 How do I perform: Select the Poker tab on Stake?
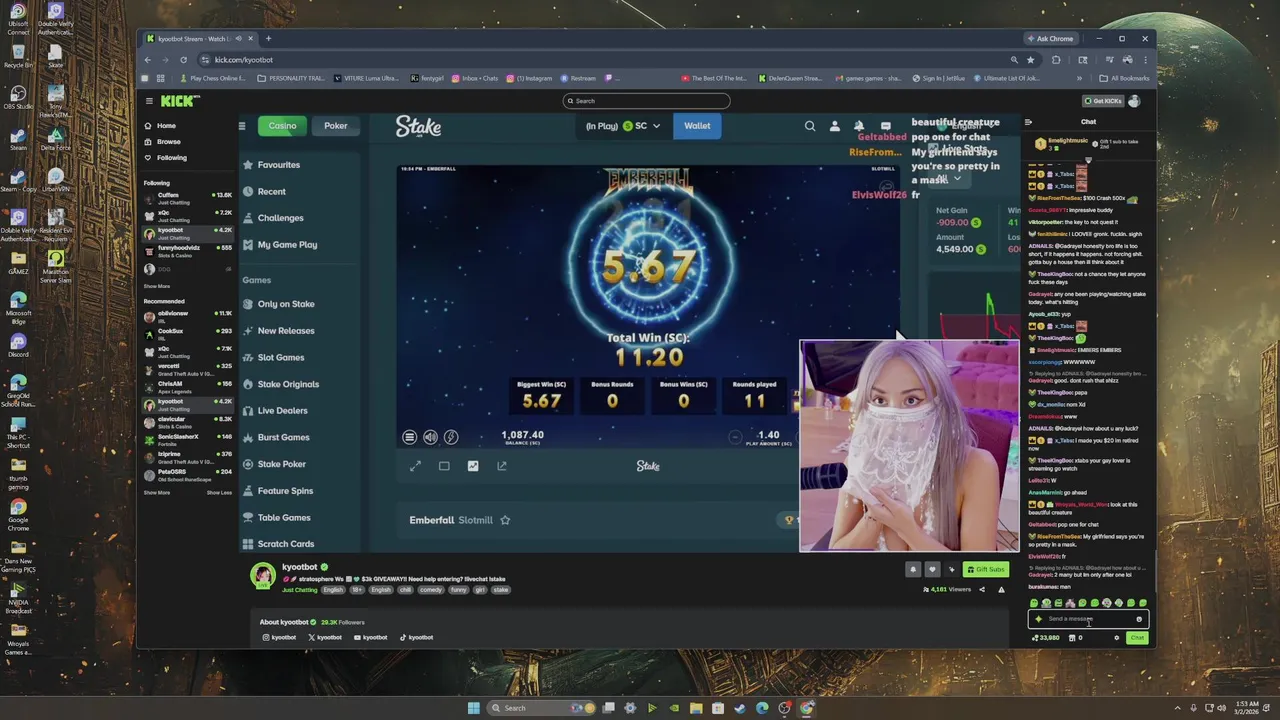point(336,126)
